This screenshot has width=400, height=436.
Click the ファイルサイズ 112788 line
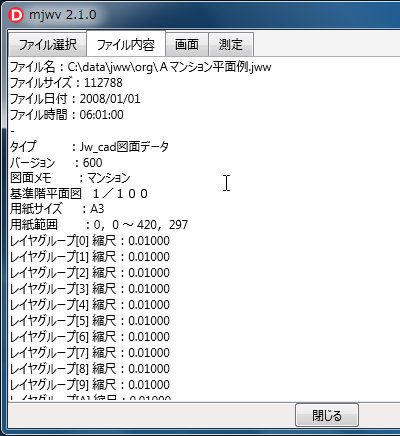(66, 83)
